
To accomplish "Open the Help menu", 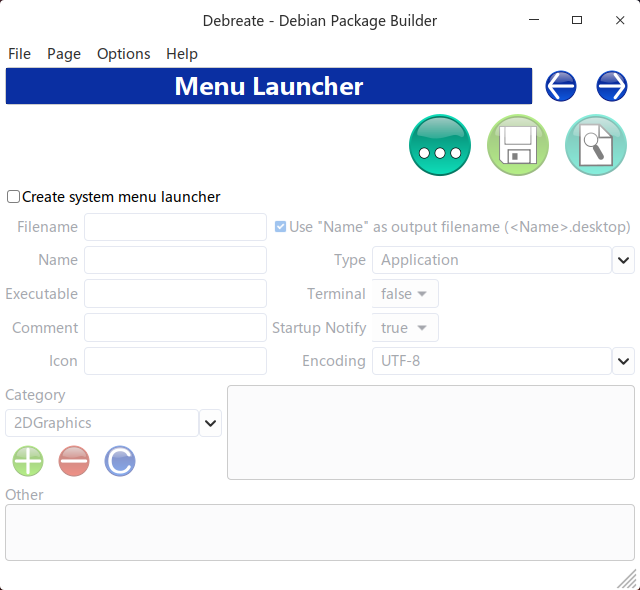I will click(182, 54).
